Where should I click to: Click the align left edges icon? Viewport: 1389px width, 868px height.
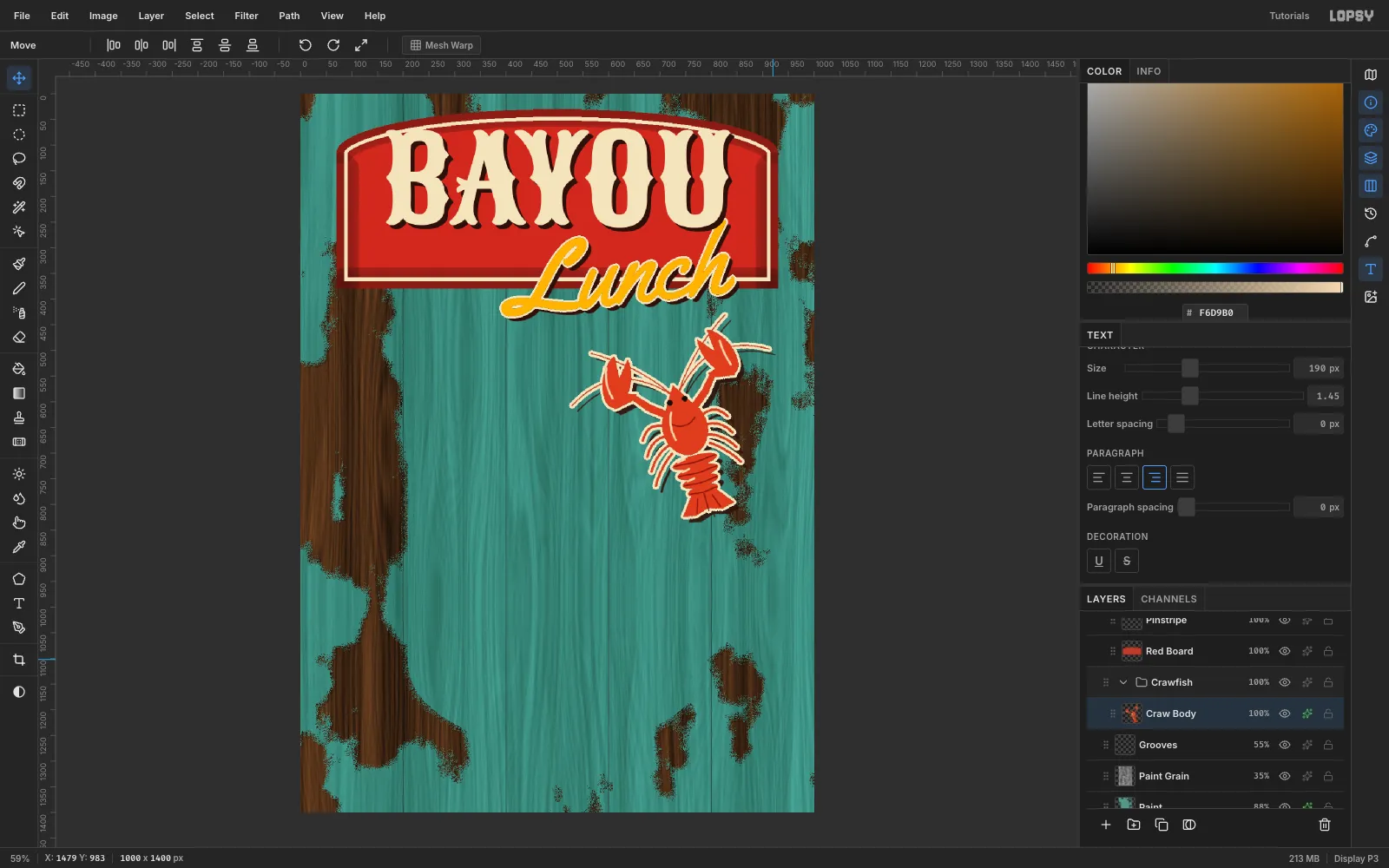[x=114, y=45]
